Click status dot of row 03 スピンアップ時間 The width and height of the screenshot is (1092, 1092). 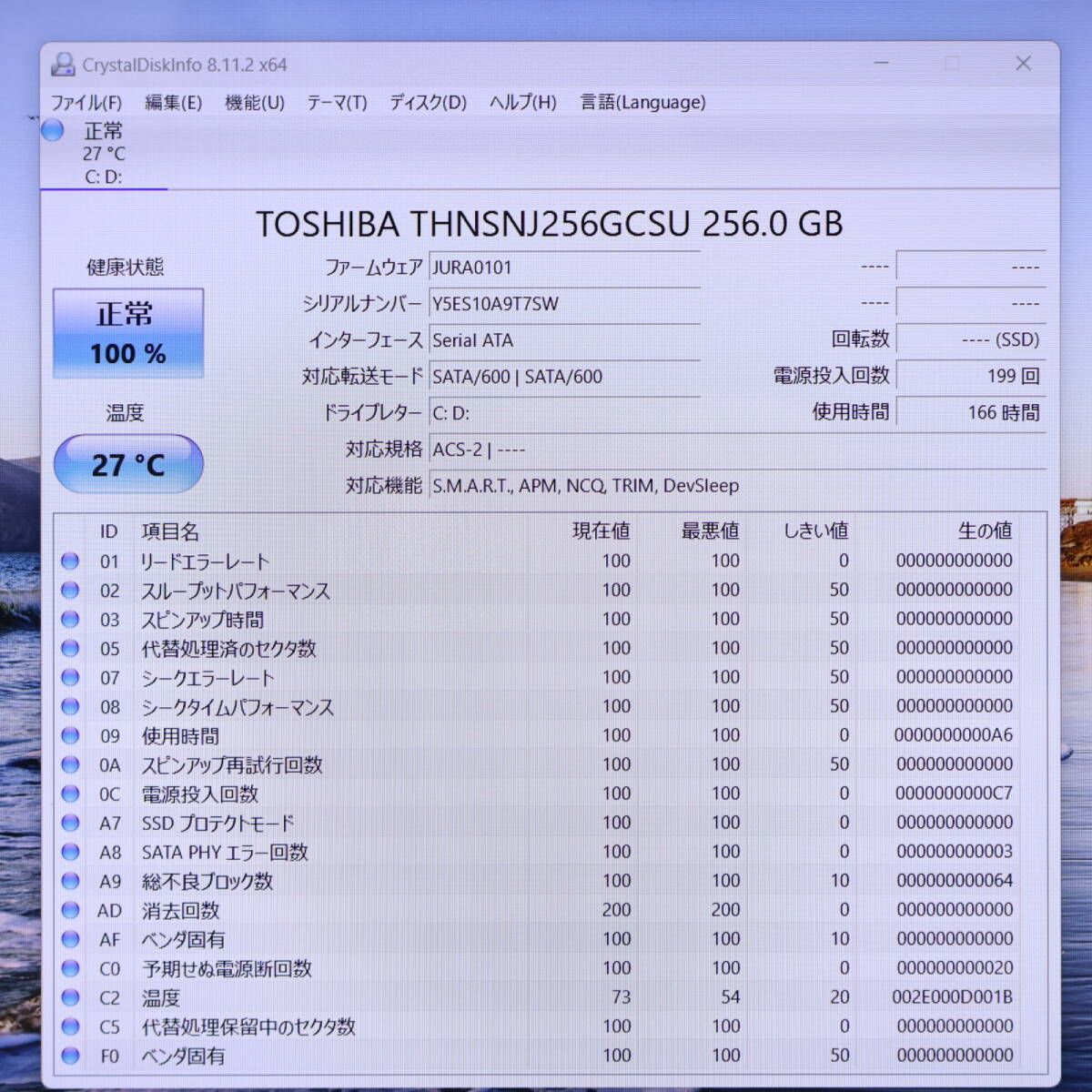pyautogui.click(x=70, y=620)
